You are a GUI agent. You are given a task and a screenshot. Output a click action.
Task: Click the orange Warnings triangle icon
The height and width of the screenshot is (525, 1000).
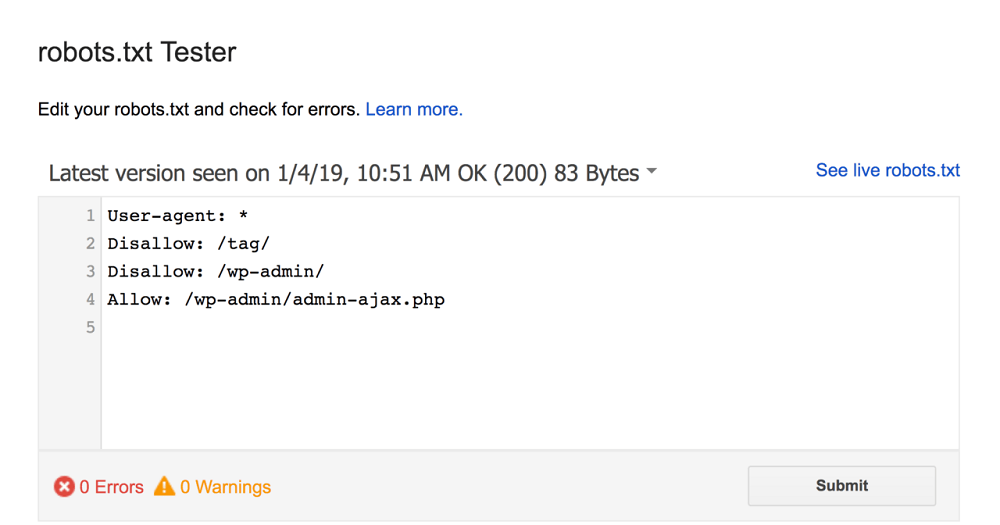(x=165, y=486)
